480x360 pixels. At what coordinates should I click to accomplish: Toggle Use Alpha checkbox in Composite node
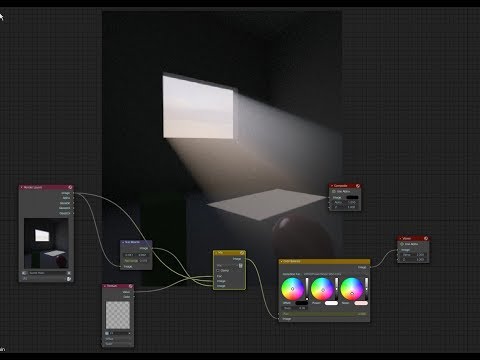(333, 192)
